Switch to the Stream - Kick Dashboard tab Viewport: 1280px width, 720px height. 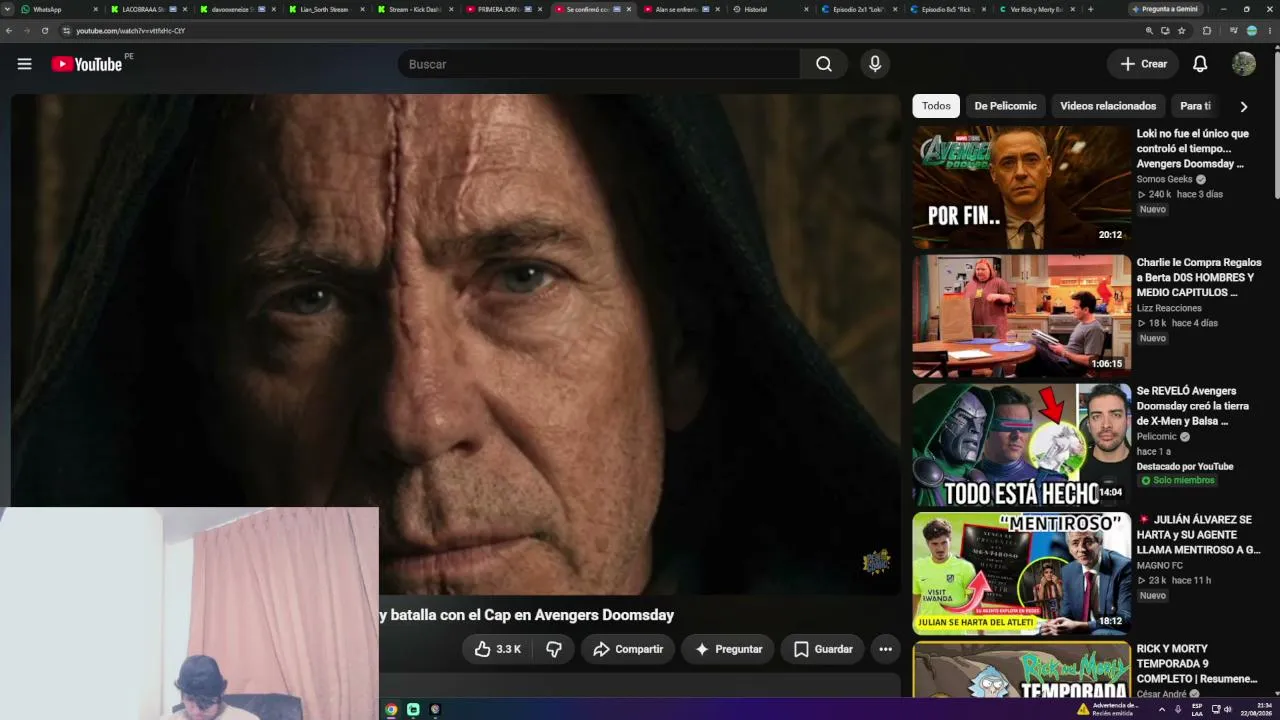click(x=415, y=9)
